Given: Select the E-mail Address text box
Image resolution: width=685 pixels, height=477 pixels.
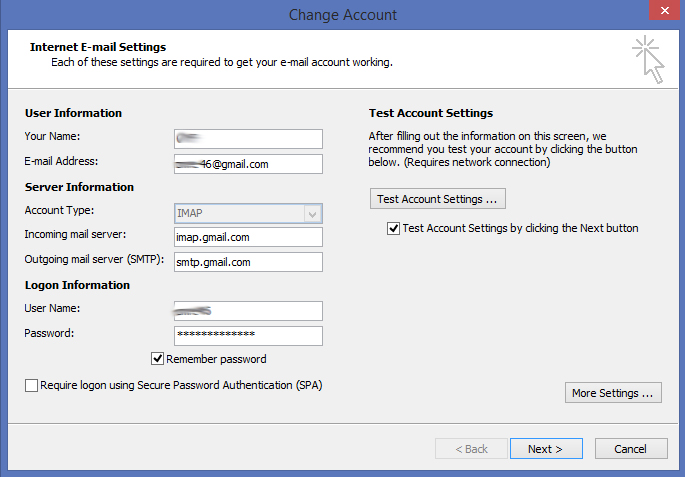Looking at the screenshot, I should [247, 164].
